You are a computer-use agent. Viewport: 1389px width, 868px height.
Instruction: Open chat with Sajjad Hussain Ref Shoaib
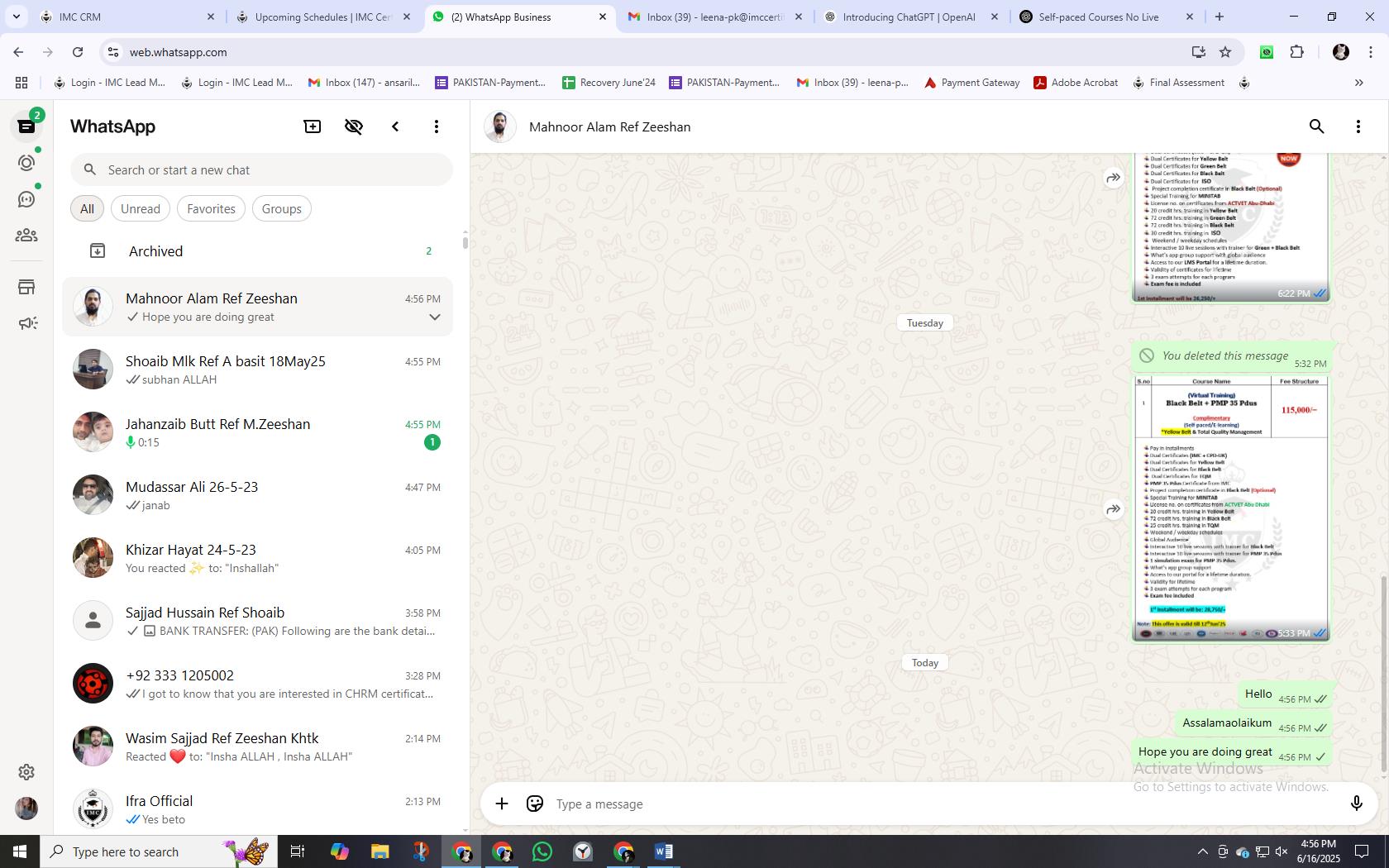pos(258,621)
